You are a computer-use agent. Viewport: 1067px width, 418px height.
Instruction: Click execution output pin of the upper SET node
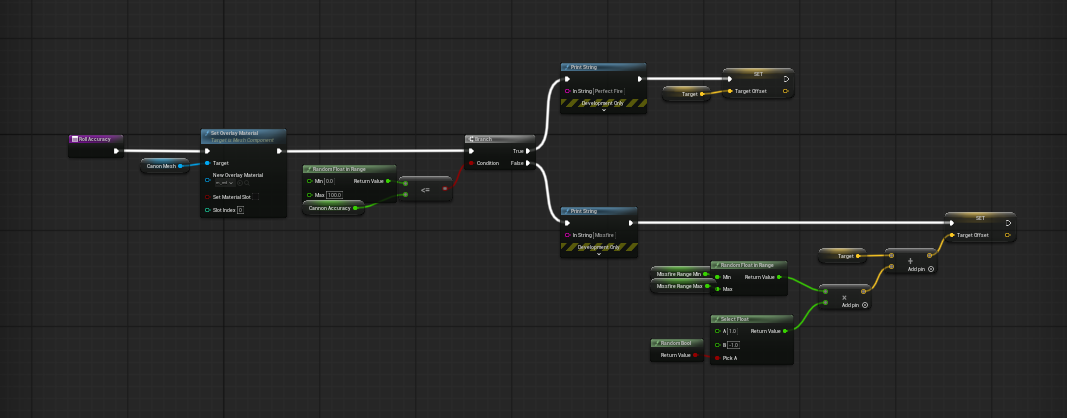(x=786, y=79)
